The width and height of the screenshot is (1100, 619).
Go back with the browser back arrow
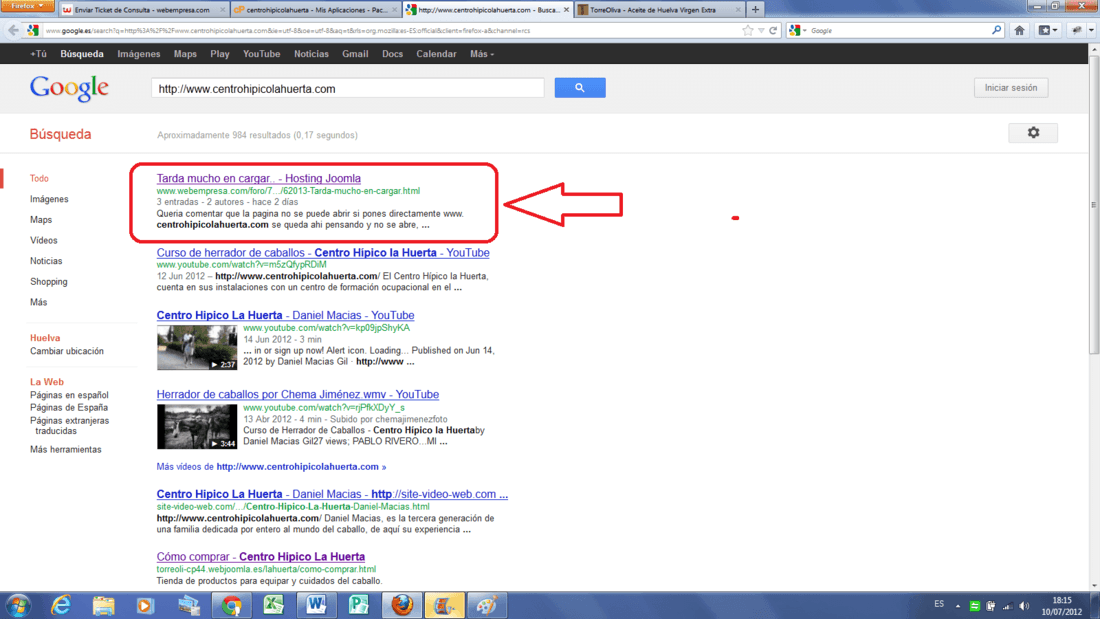point(13,30)
